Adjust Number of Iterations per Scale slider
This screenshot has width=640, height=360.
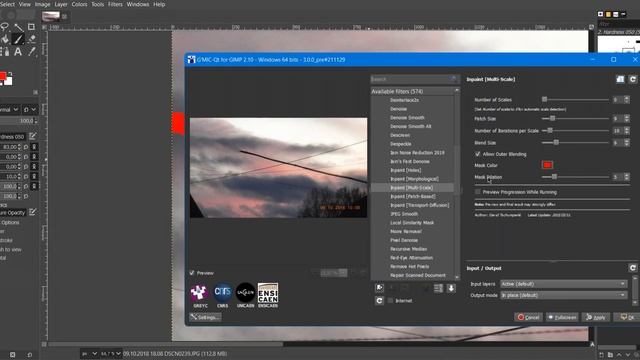pos(575,131)
